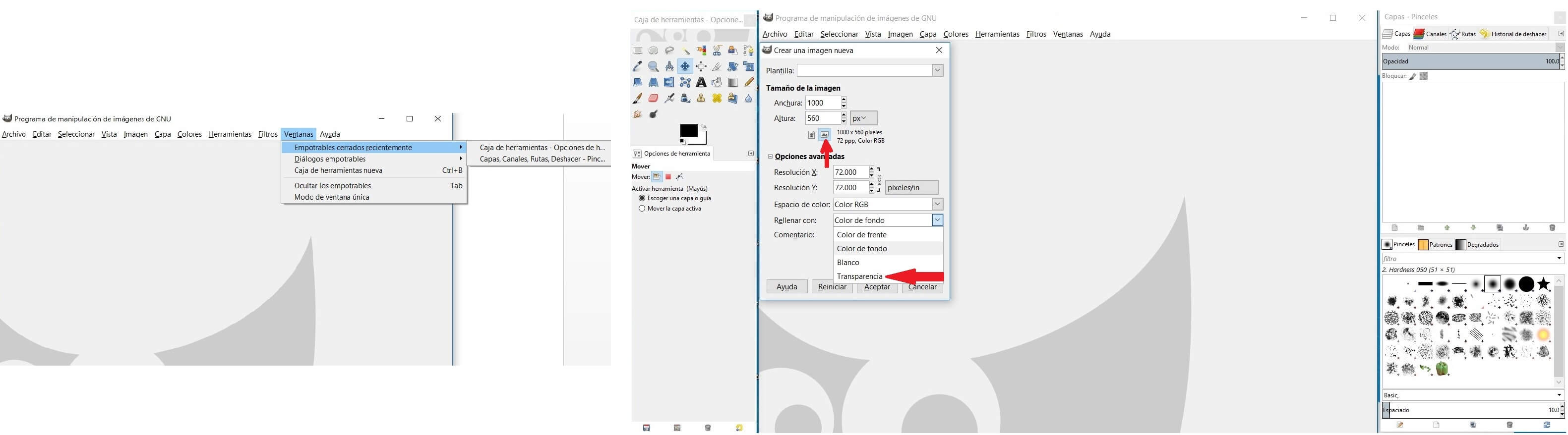Swap foreground and background colors arrow

tap(704, 127)
